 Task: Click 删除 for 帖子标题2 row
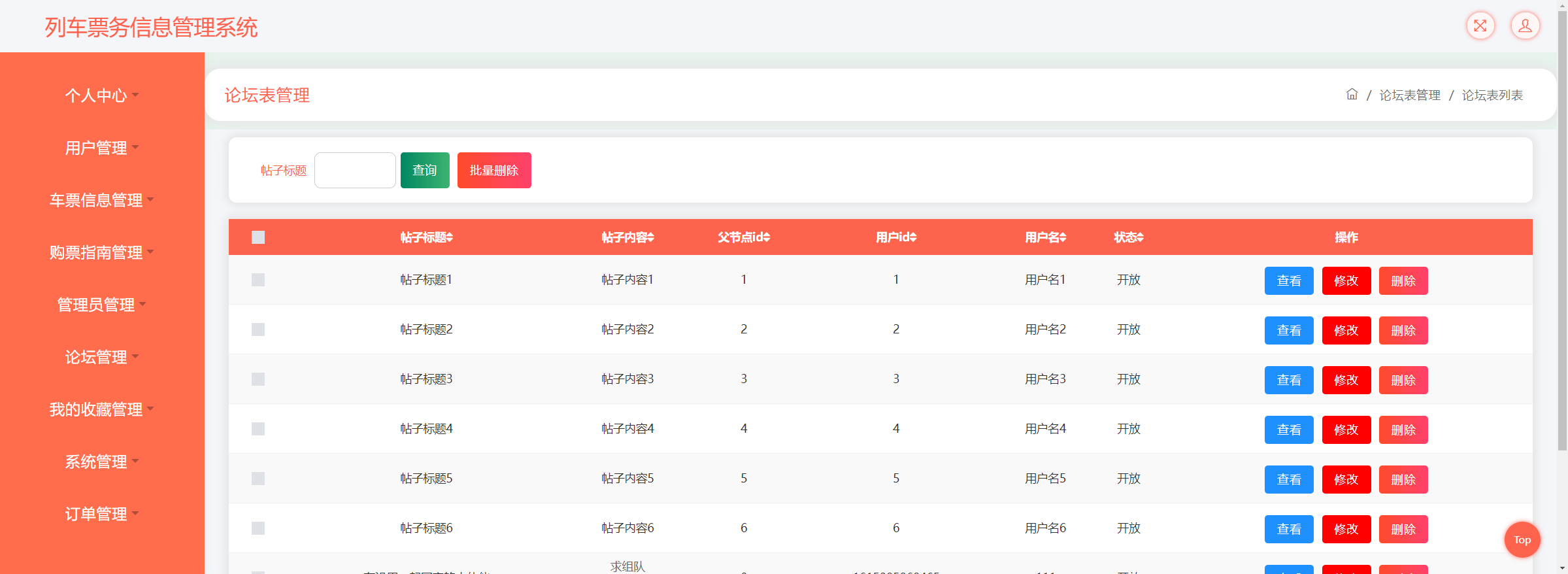(1403, 330)
